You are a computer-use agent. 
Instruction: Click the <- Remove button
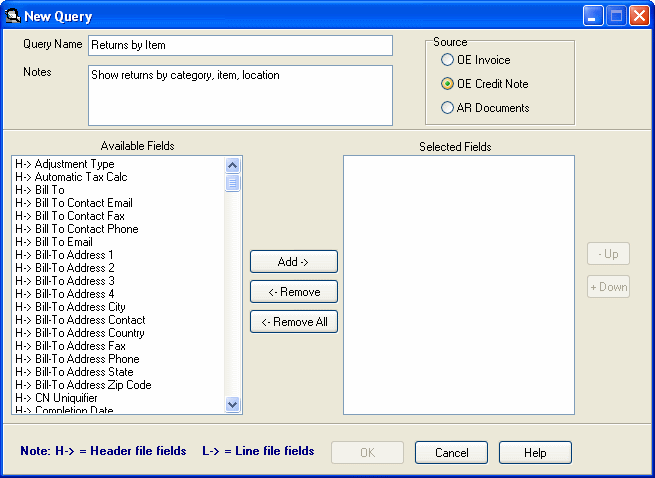(x=294, y=292)
